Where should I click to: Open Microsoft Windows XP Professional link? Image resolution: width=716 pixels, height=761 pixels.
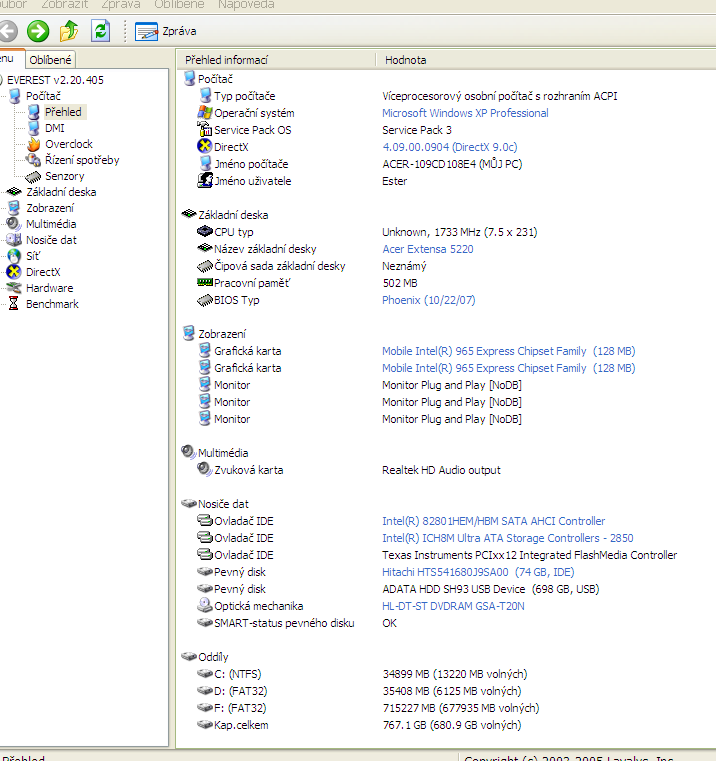coord(465,113)
